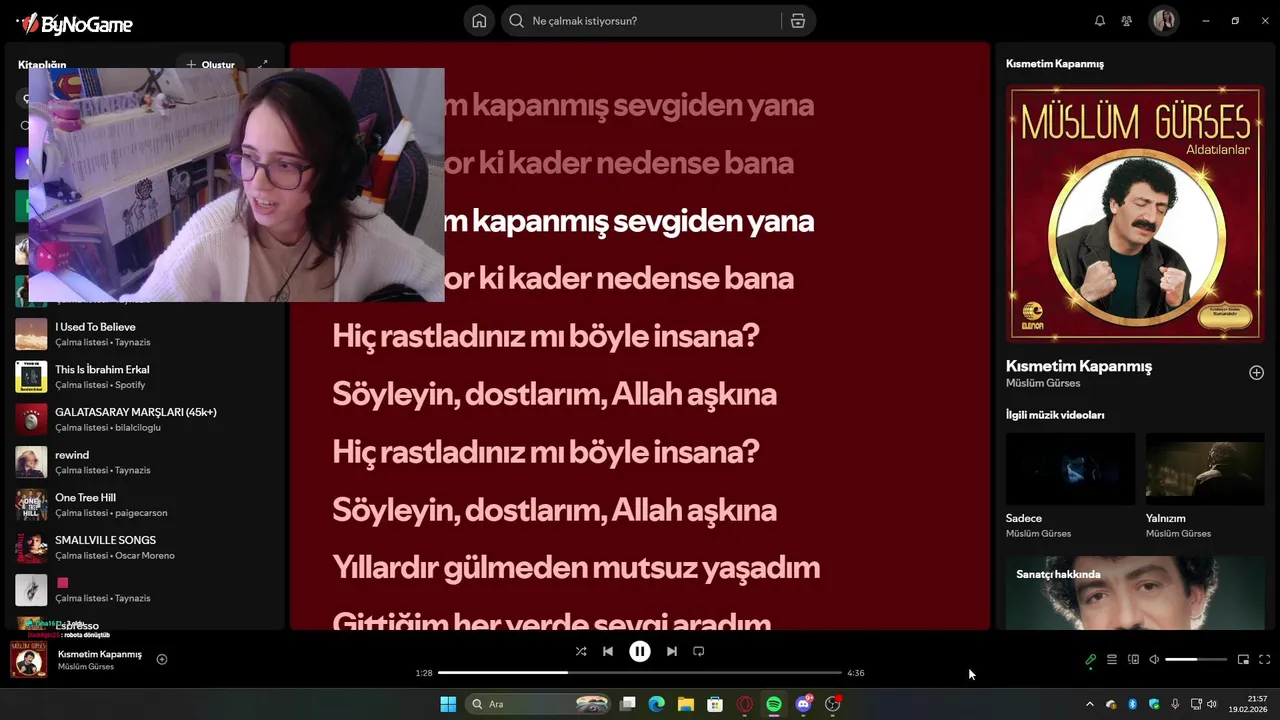Pause the current song
This screenshot has height=720, width=1280.
tap(640, 651)
